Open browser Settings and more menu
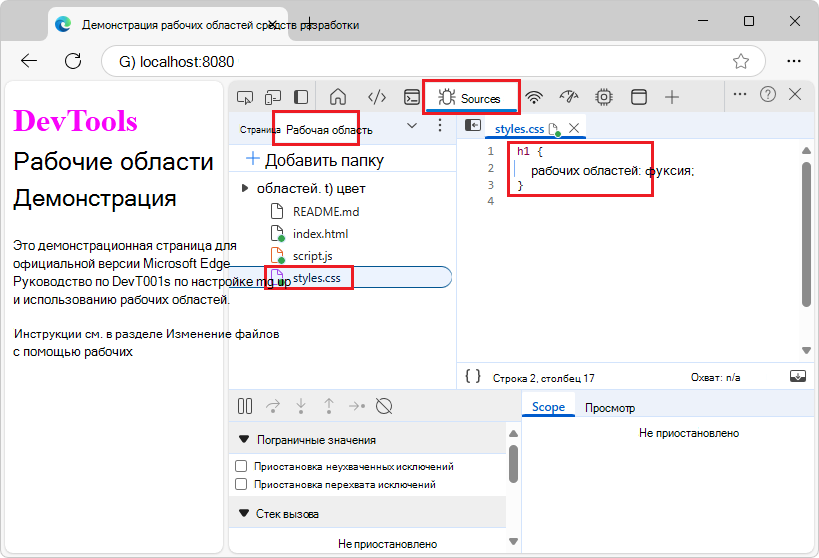This screenshot has width=819, height=558. click(794, 61)
